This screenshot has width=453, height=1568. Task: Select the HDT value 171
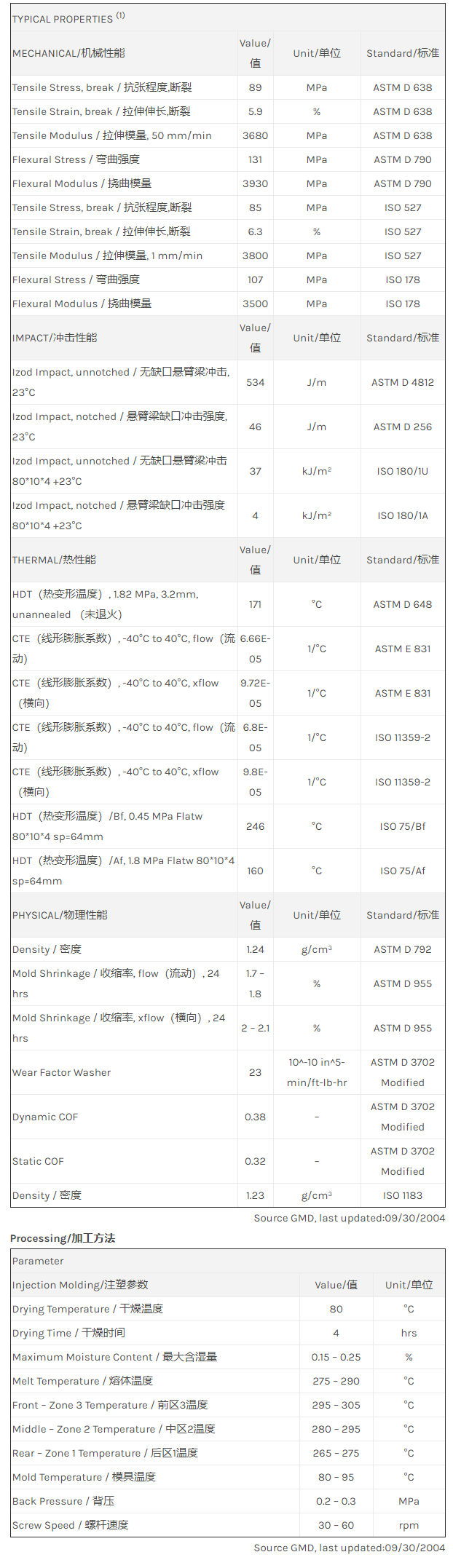(255, 604)
